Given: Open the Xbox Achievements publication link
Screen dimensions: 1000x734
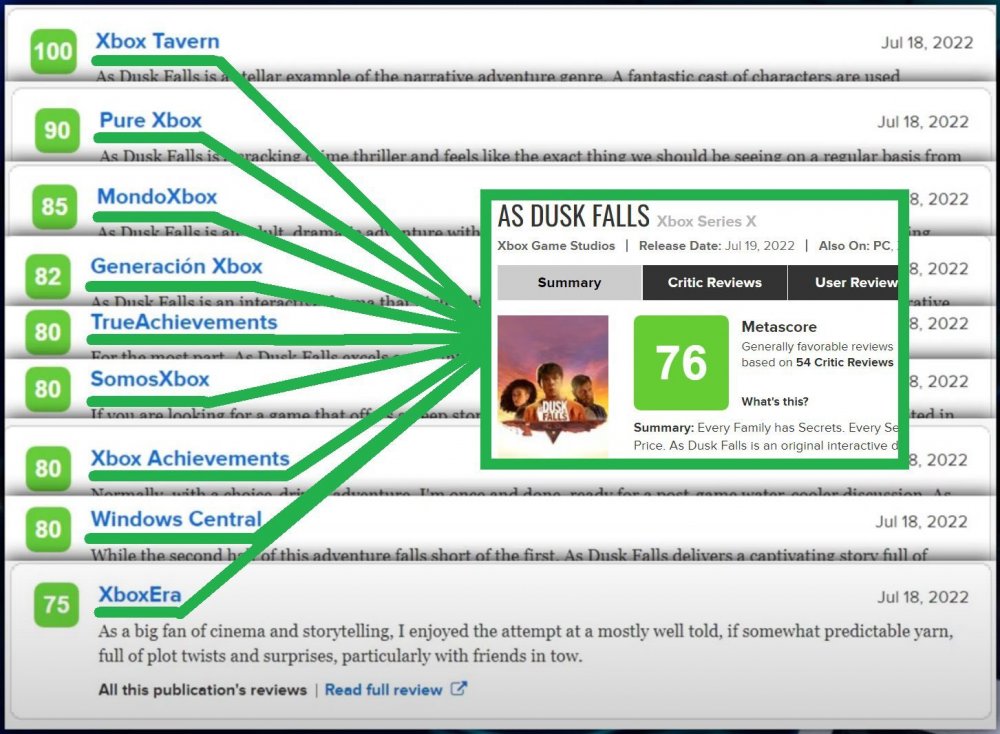Looking at the screenshot, I should 189,459.
